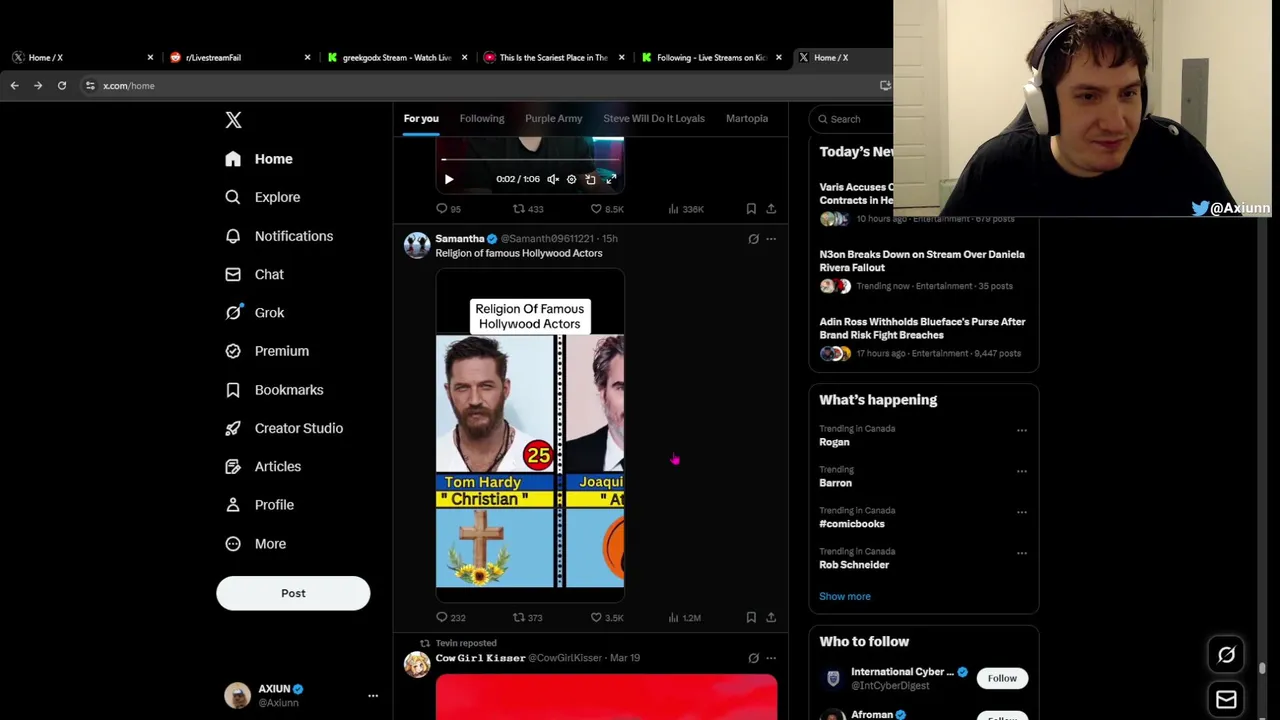Reload the page in browser
The width and height of the screenshot is (1280, 720).
pyautogui.click(x=62, y=86)
